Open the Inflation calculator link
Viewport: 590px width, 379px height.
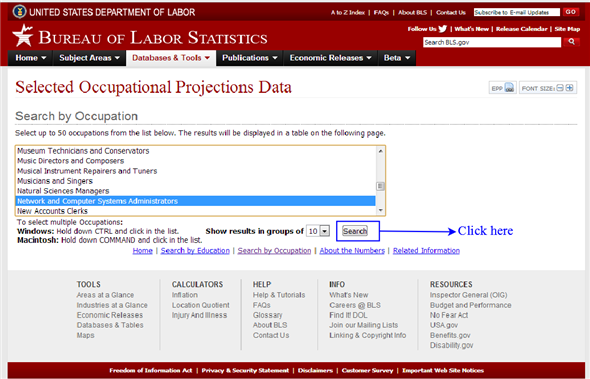(184, 295)
